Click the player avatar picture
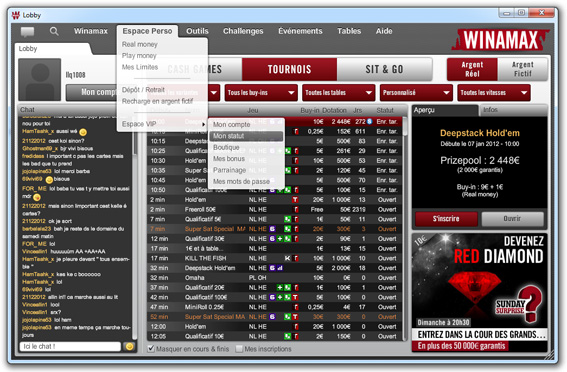 pyautogui.click(x=40, y=80)
